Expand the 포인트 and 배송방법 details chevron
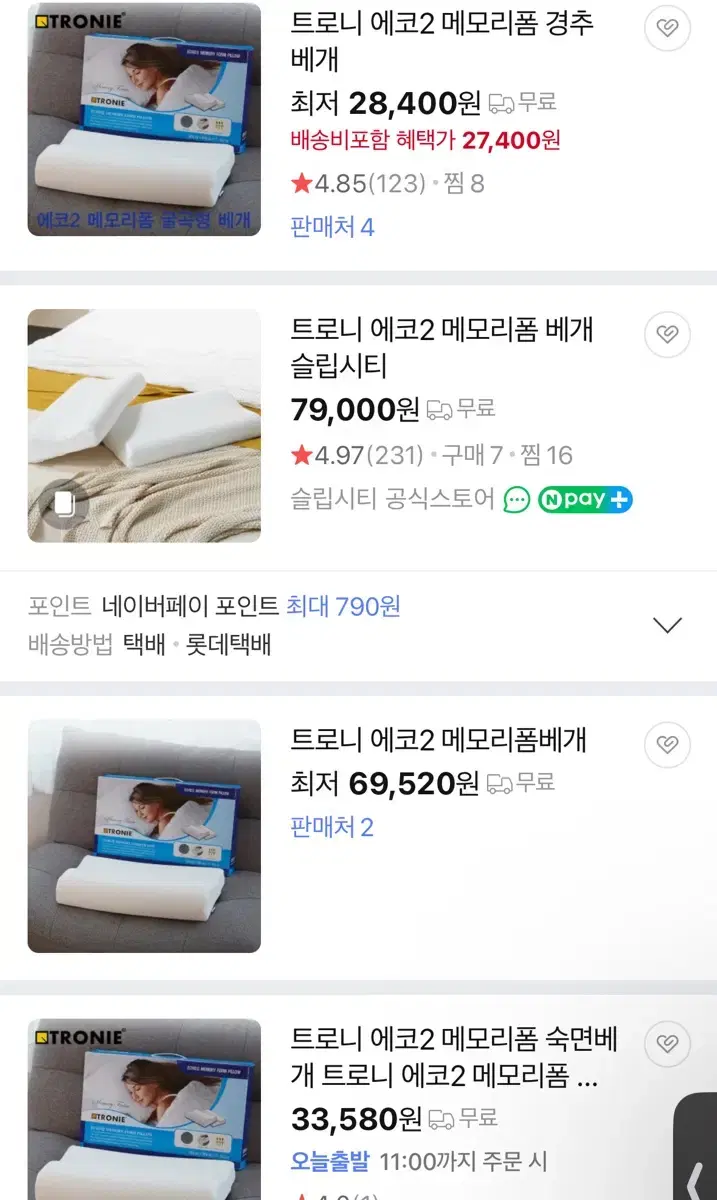The image size is (717, 1200). click(667, 625)
